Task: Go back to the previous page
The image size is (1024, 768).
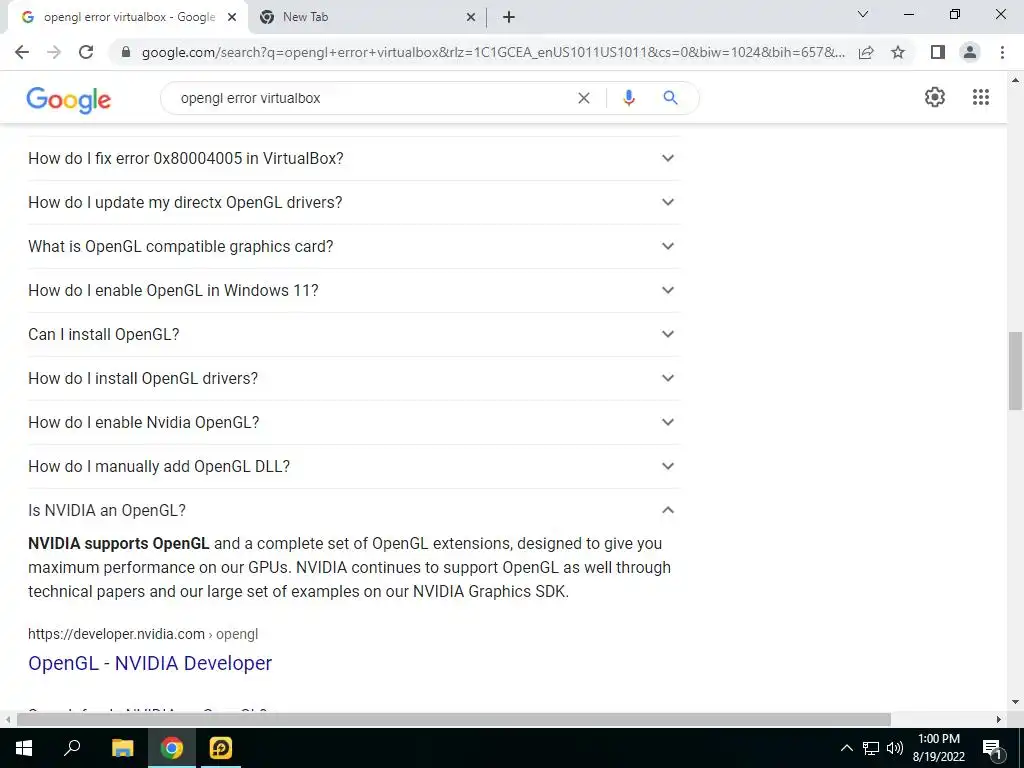Action: (x=22, y=52)
